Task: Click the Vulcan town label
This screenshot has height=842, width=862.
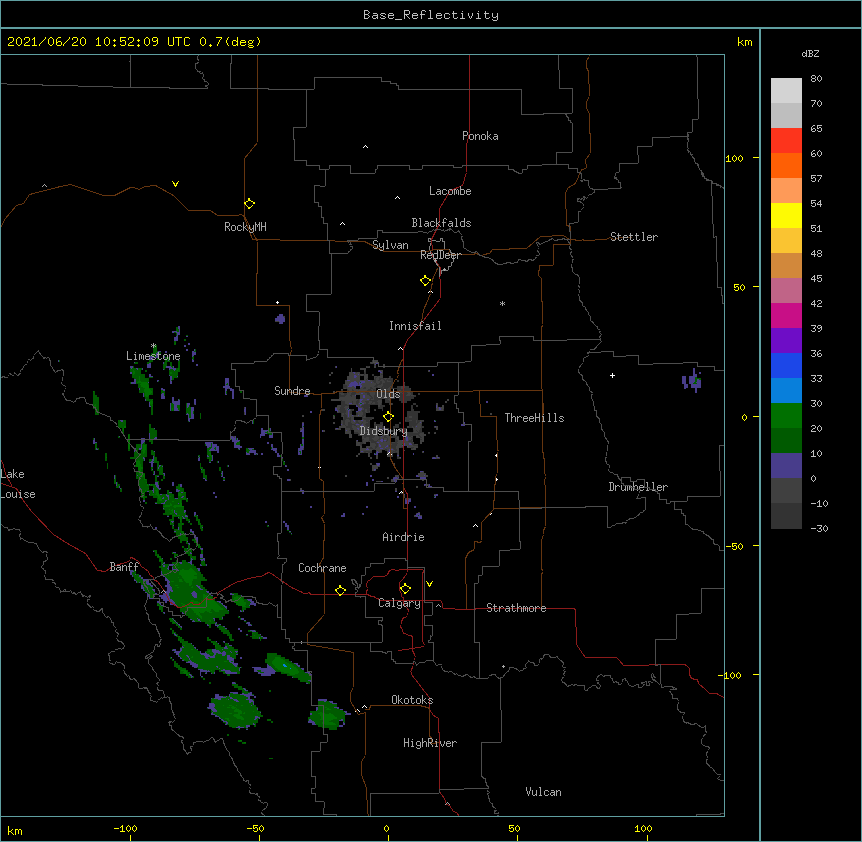Action: click(x=543, y=792)
